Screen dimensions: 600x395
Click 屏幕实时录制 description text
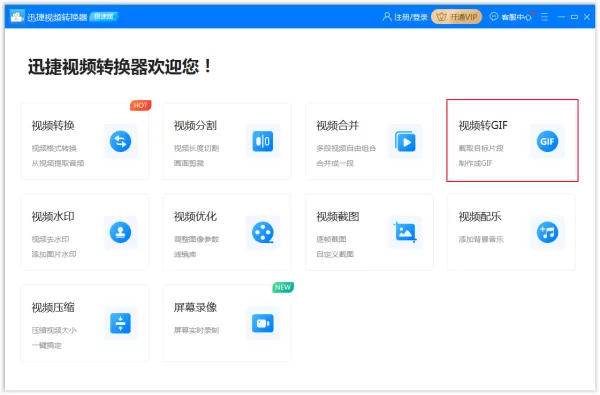[196, 330]
